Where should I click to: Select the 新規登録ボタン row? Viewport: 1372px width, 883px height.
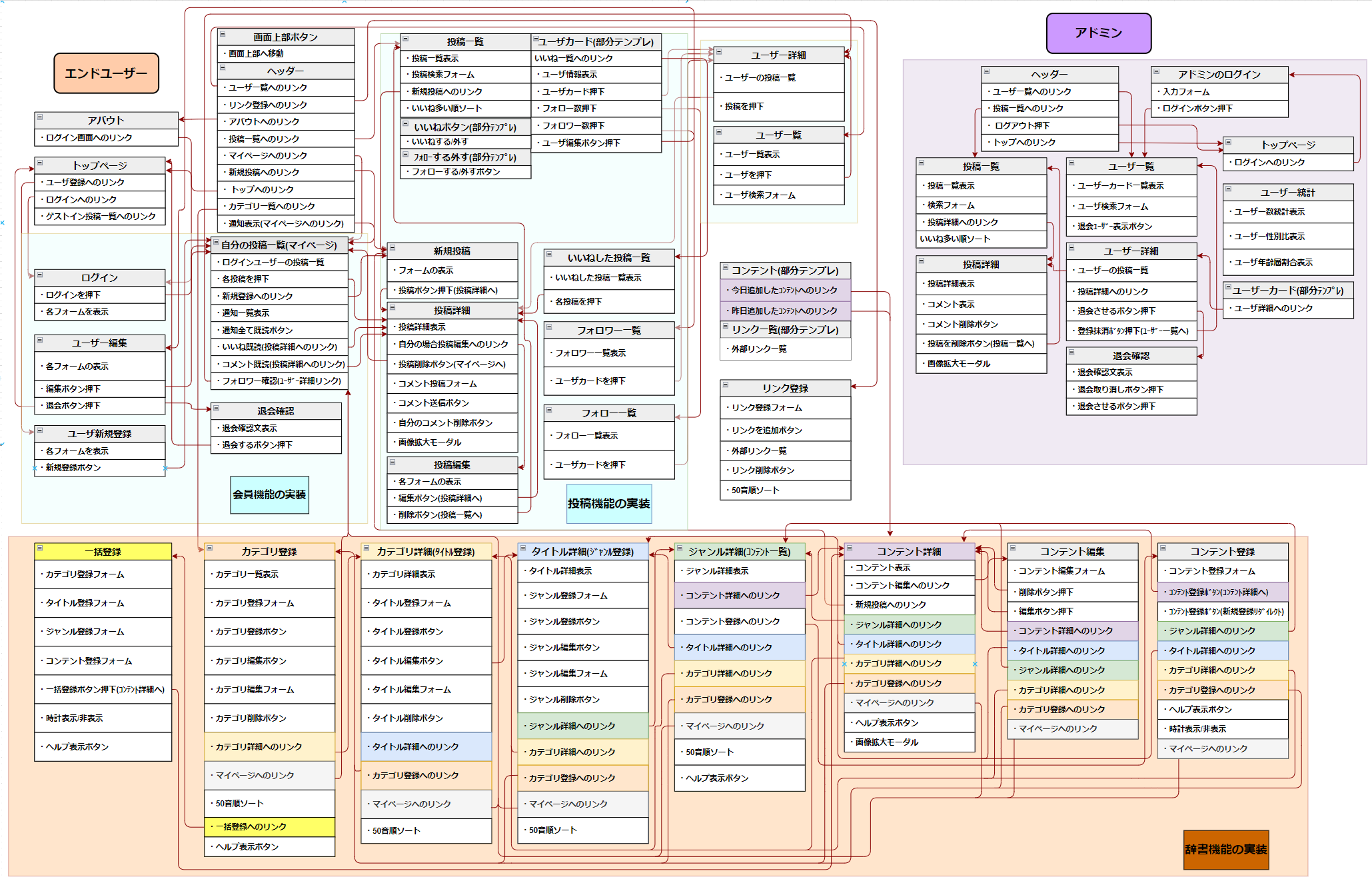click(100, 468)
